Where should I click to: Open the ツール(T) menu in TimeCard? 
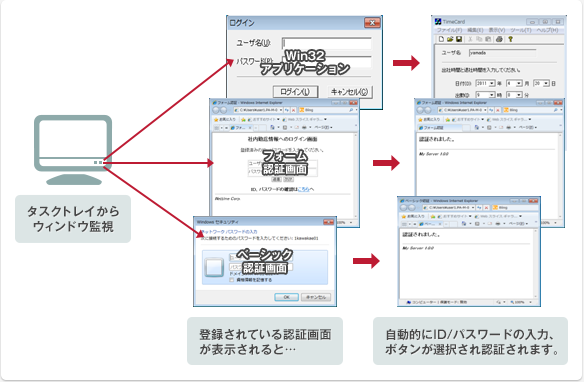(521, 30)
